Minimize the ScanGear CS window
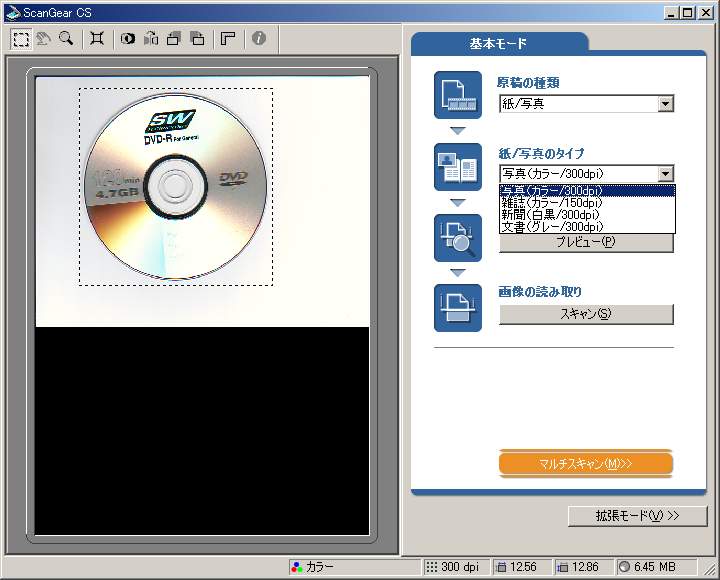Screen dimensions: 720x580 (x=671, y=13)
